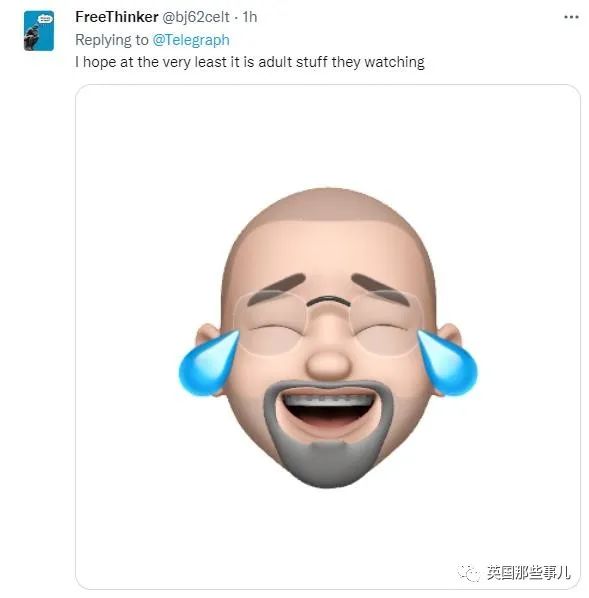Open the three-dot more options menu
The width and height of the screenshot is (589, 598).
[x=571, y=17]
